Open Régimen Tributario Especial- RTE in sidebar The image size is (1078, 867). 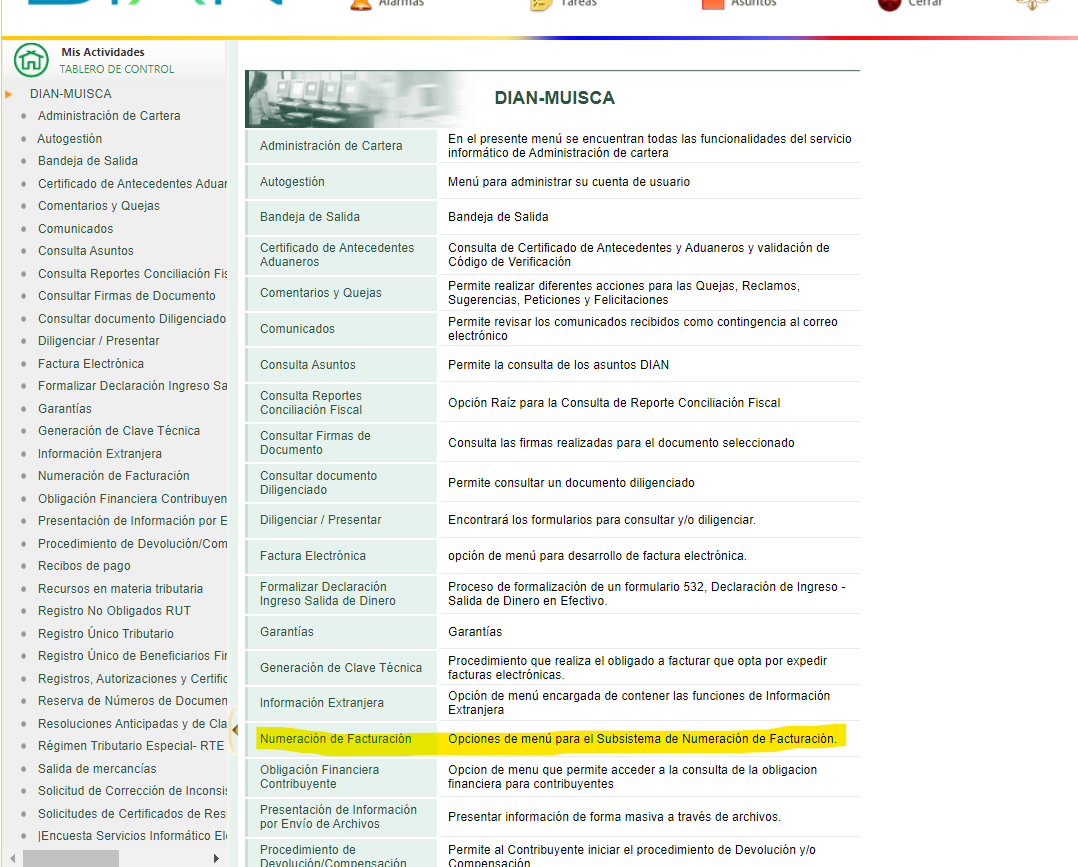pyautogui.click(x=131, y=745)
